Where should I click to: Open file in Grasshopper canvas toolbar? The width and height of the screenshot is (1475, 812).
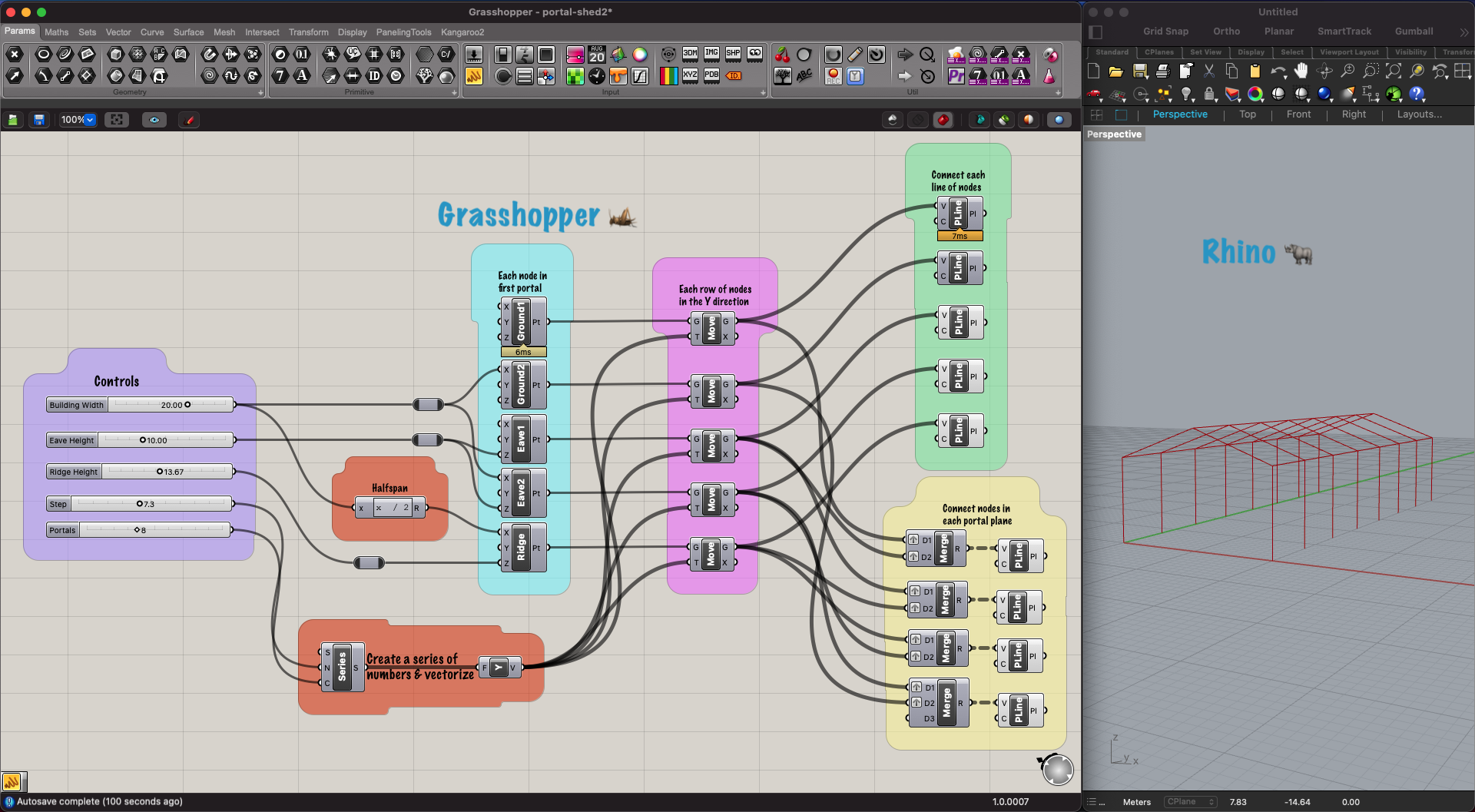(x=13, y=120)
